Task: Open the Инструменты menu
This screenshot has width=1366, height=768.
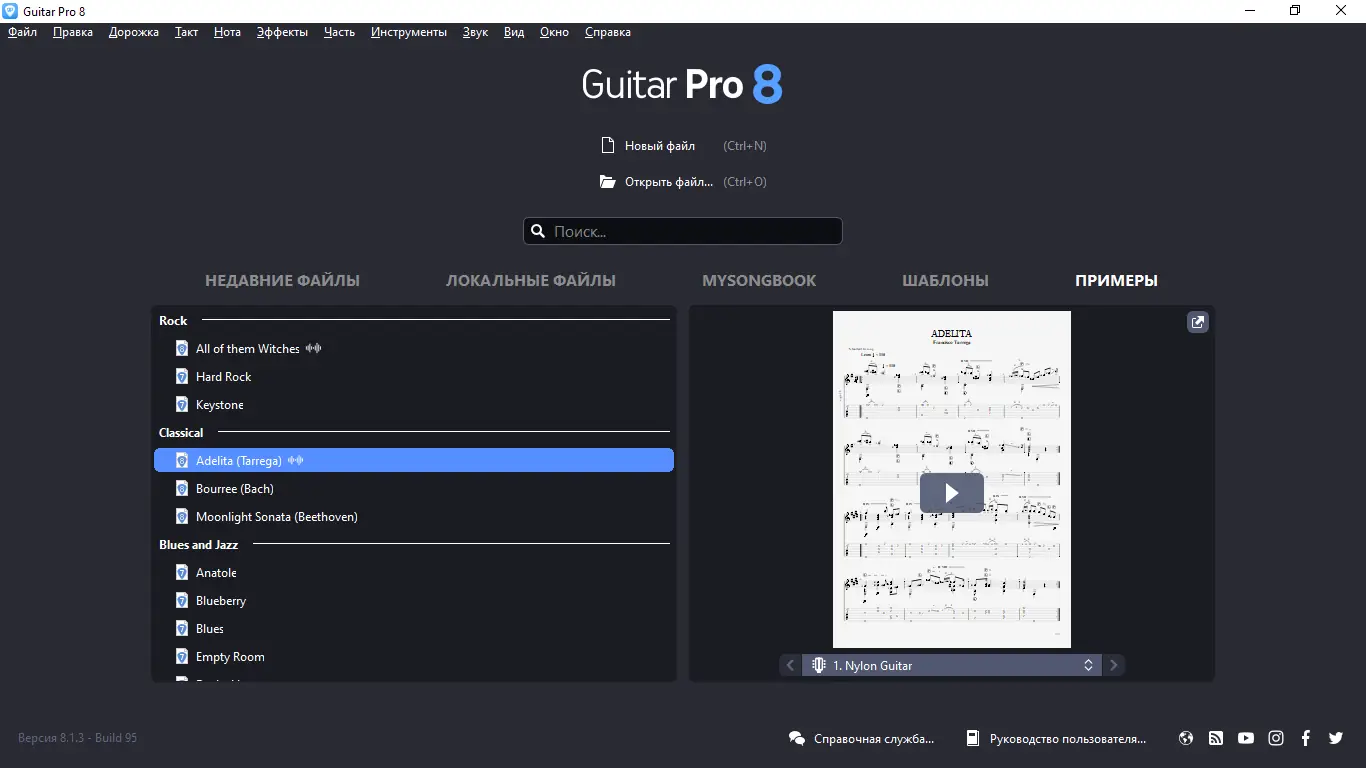Action: click(408, 32)
